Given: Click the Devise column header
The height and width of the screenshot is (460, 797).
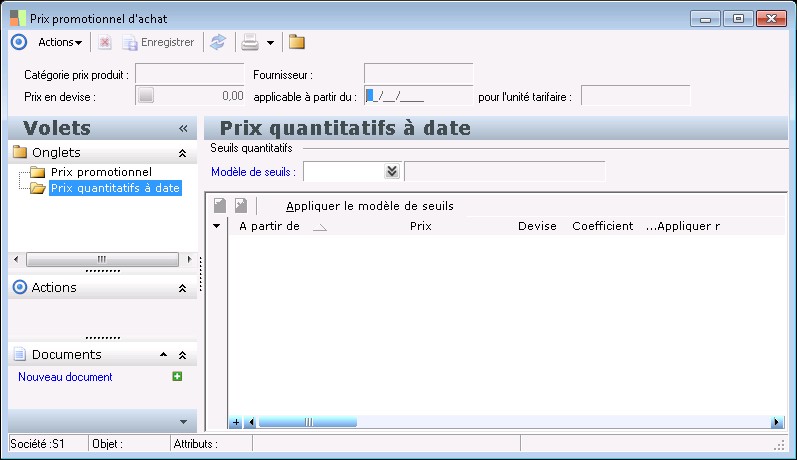Looking at the screenshot, I should pos(537,226).
